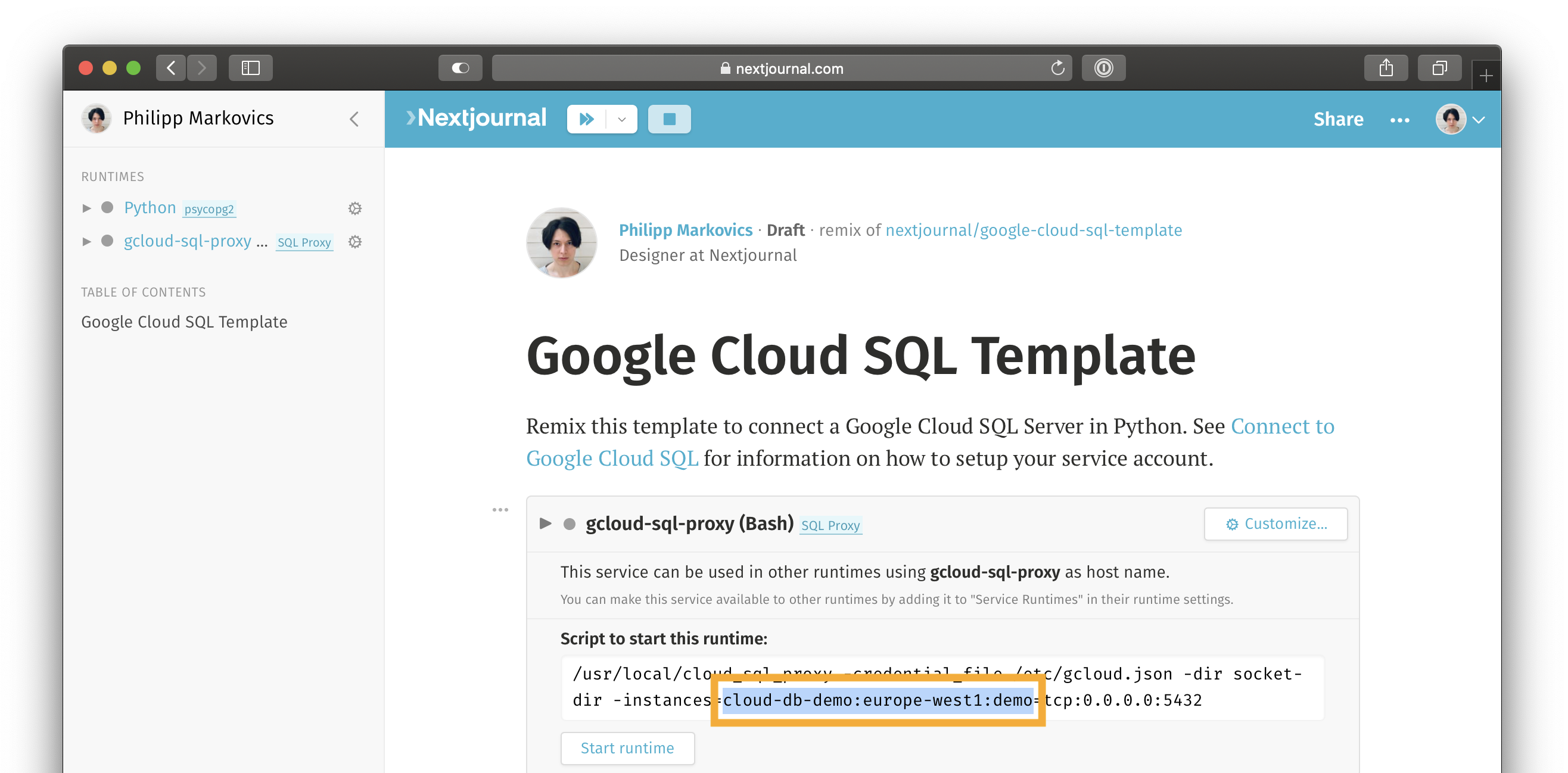Click the large author profile photo
This screenshot has height=773, width=1568.
(x=561, y=242)
